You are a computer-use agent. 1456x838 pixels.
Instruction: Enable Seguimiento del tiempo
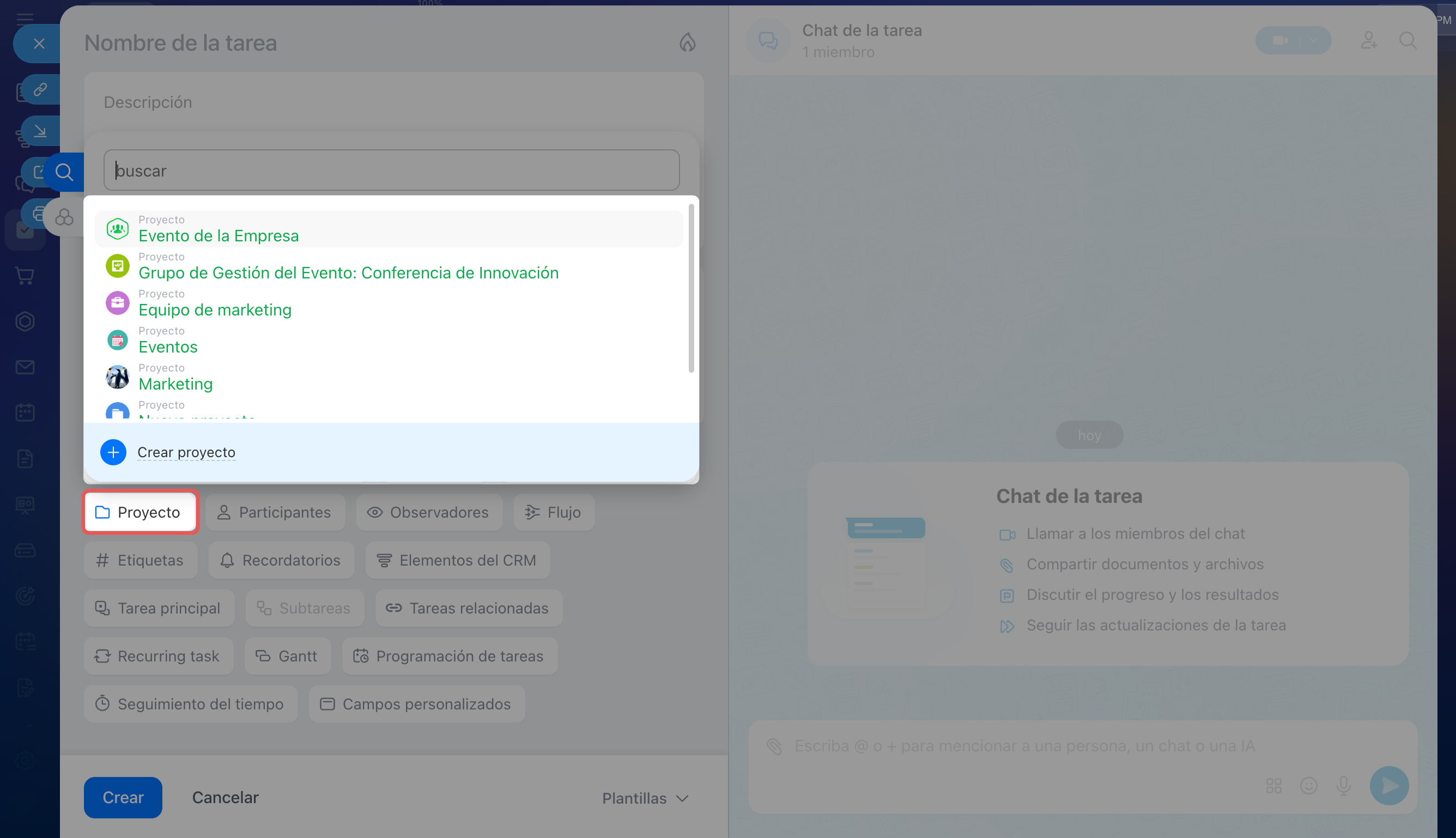click(x=191, y=704)
